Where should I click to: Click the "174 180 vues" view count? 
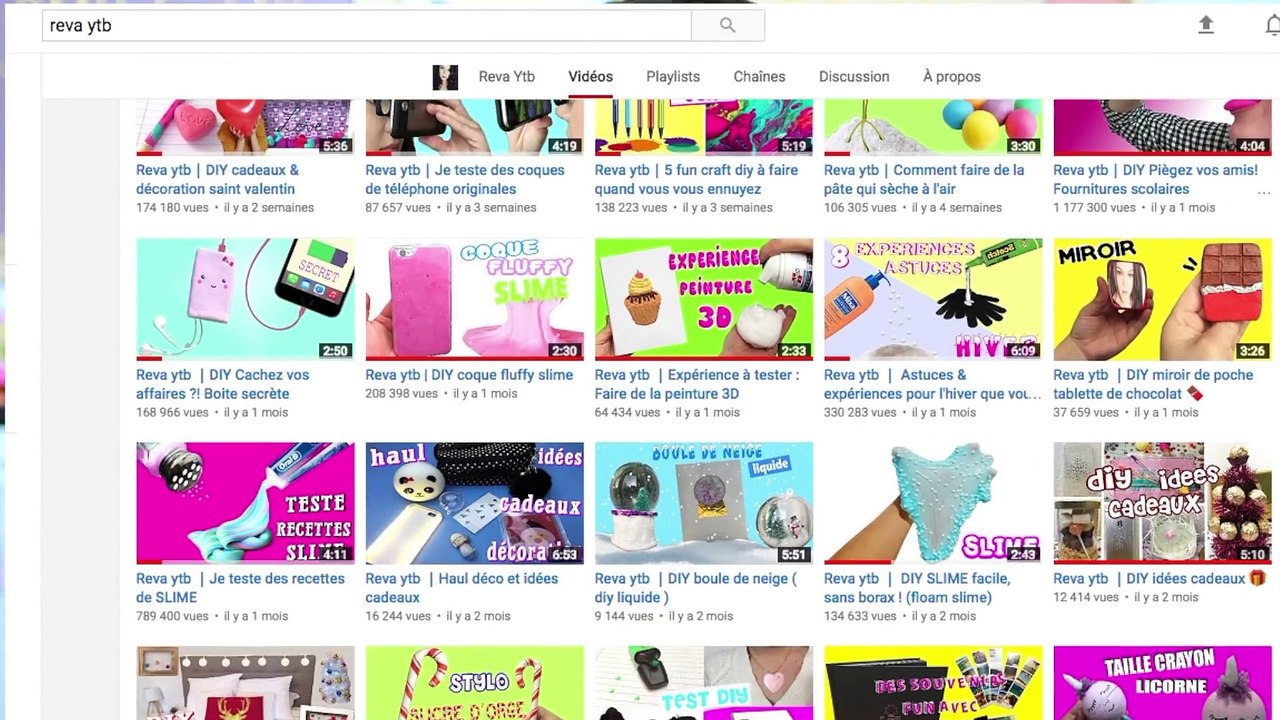pyautogui.click(x=172, y=208)
